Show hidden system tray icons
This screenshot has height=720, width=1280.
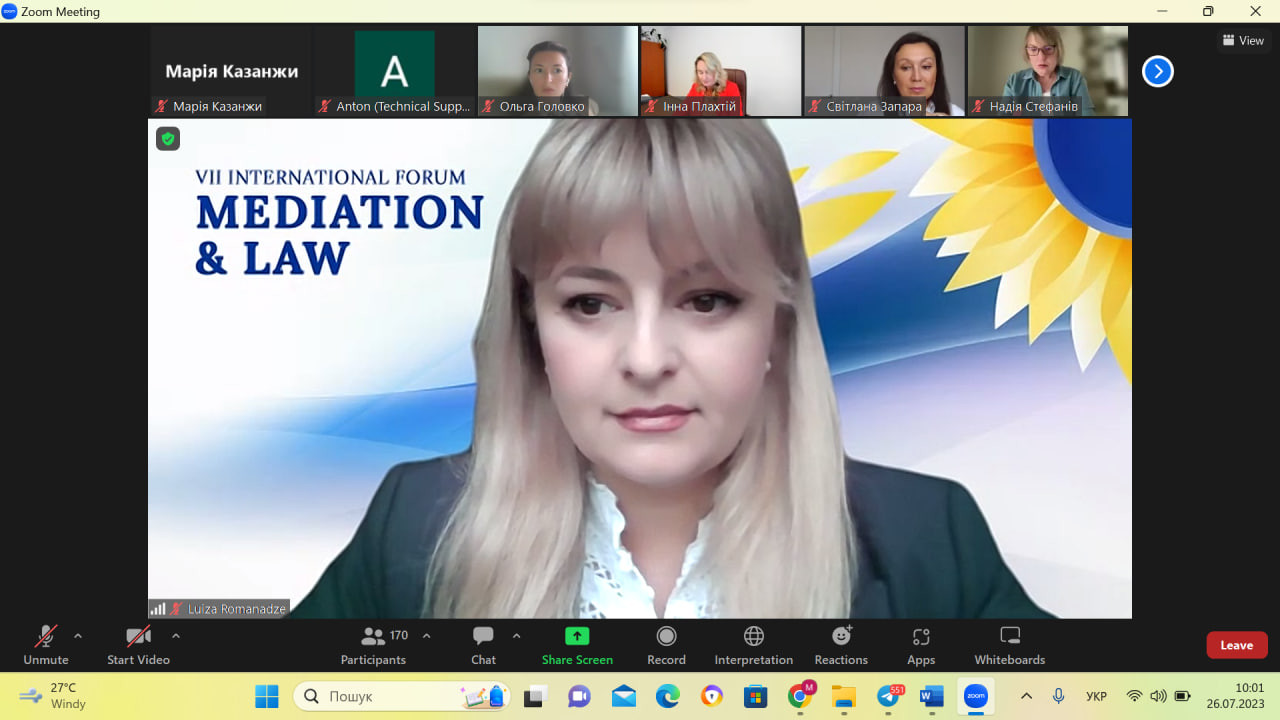[x=1026, y=696]
